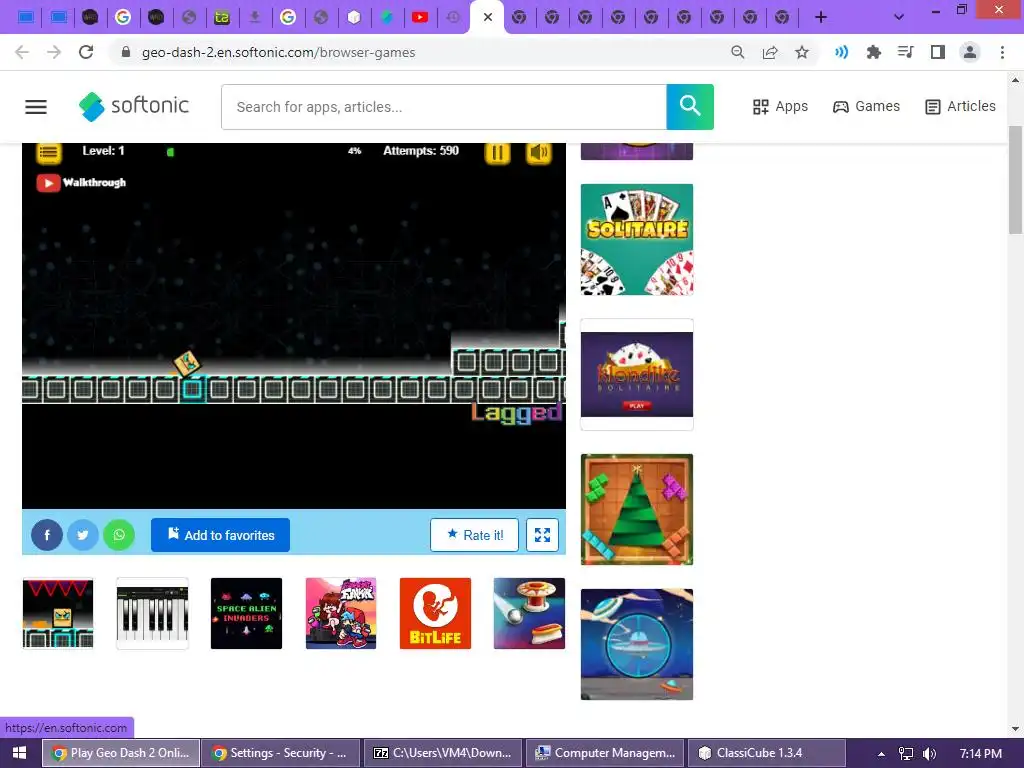1024x768 pixels.
Task: Switch to Settings - Security taskbar window
Action: [x=281, y=753]
